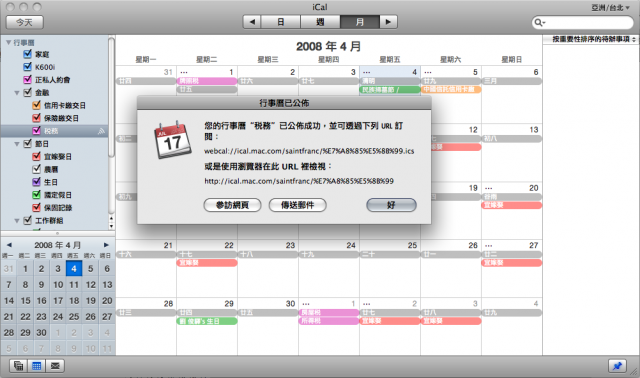The height and width of the screenshot is (378, 640).
Task: Open the green 民族掃墓節 event on April 4
Action: [x=390, y=89]
